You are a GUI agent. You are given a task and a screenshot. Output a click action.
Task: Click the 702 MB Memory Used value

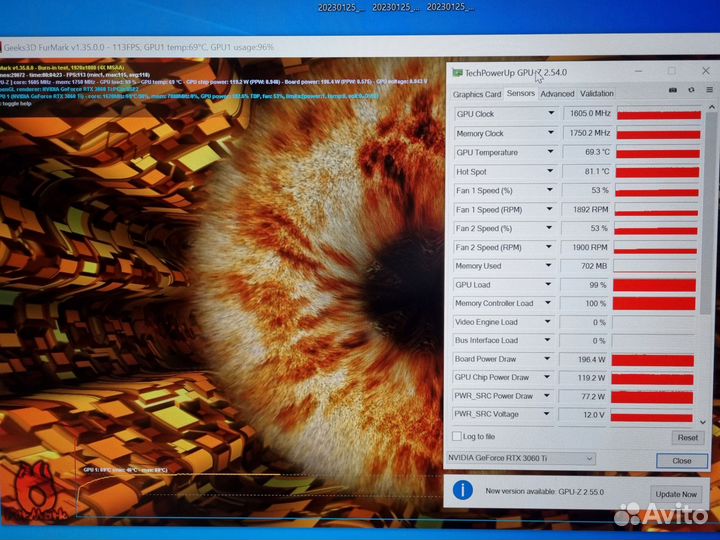tap(594, 266)
